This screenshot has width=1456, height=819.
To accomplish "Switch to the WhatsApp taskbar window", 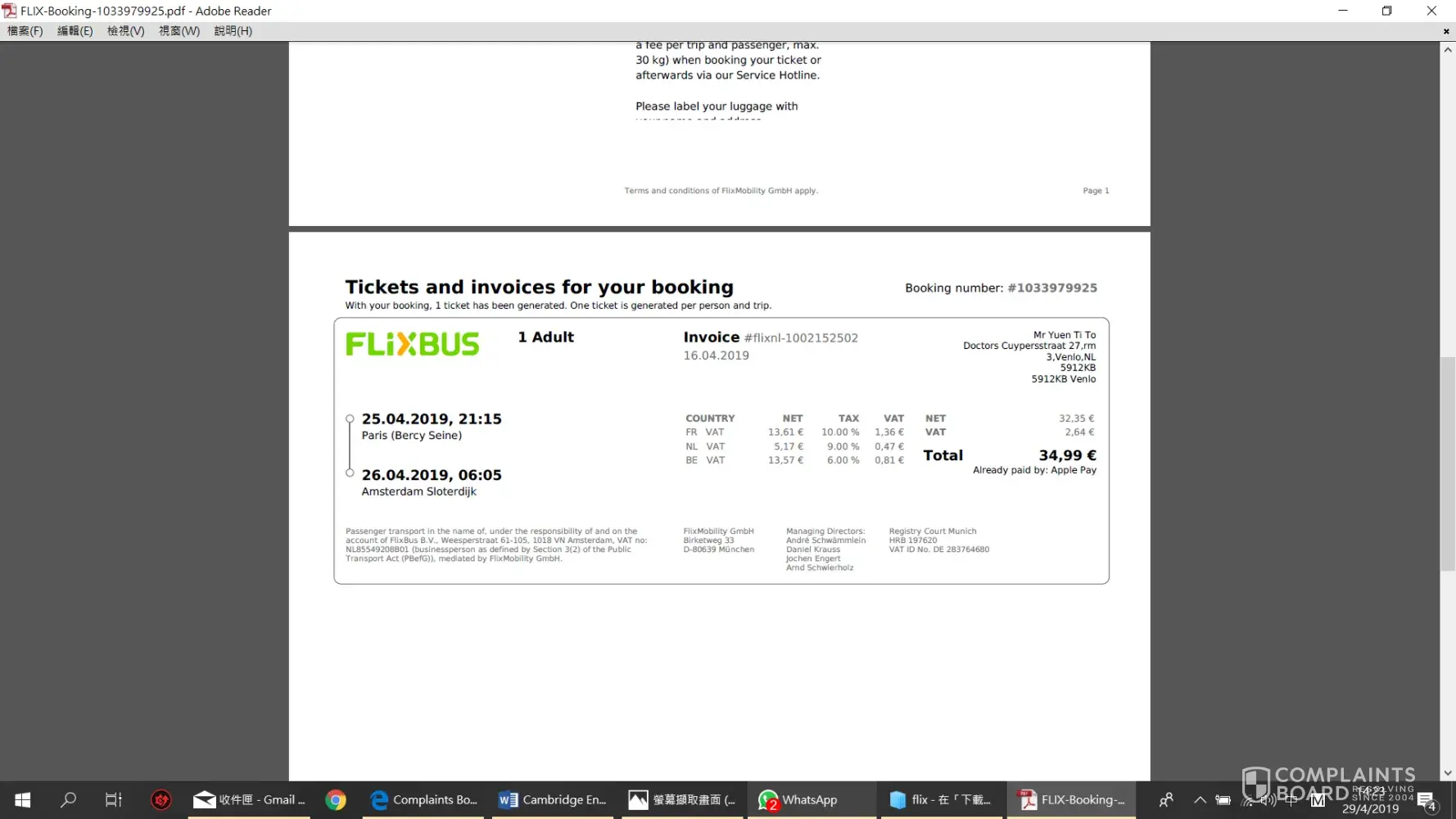I will [812, 800].
